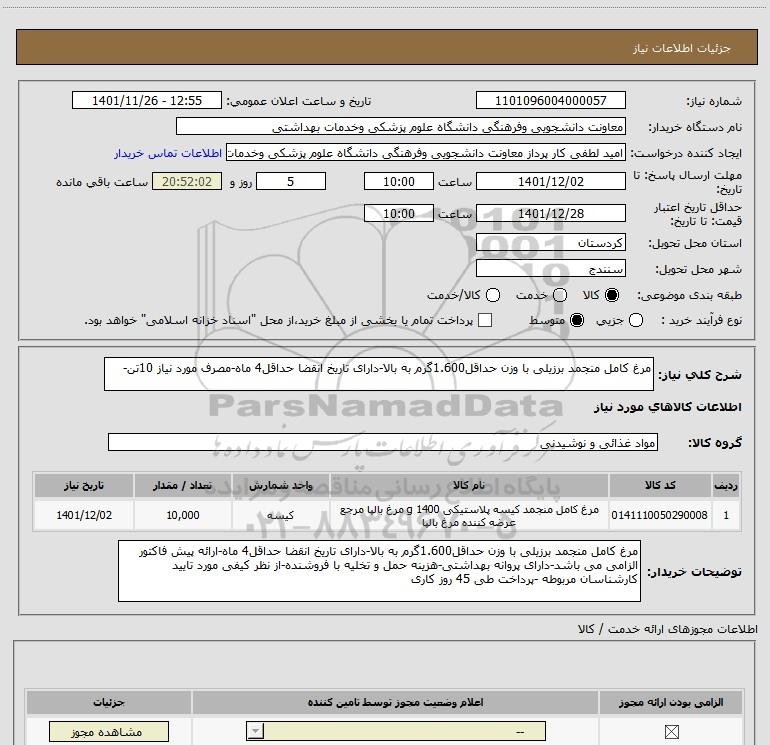770x745 pixels.
Task: Click the delivery city field سنندج
Action: click(x=550, y=269)
